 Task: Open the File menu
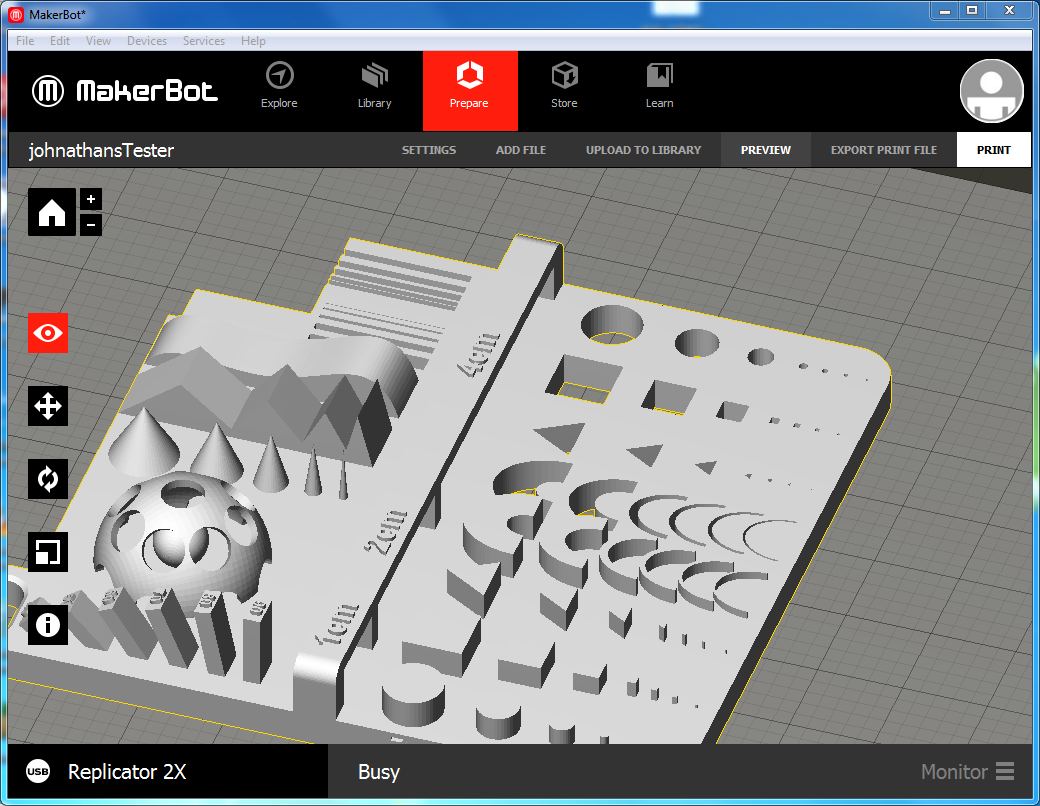coord(25,40)
